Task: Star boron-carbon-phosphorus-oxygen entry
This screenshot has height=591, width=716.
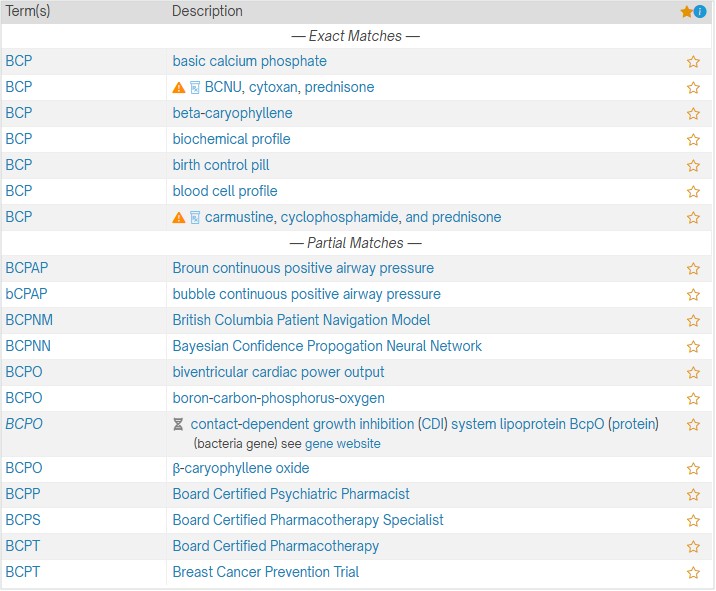Action: 693,399
